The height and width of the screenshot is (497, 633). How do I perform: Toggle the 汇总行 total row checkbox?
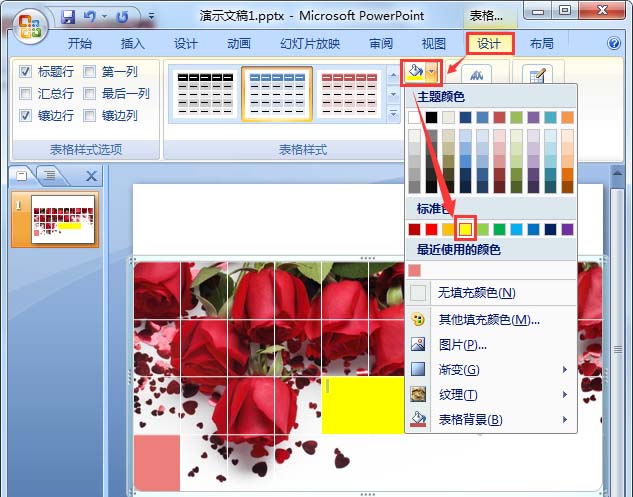25,94
